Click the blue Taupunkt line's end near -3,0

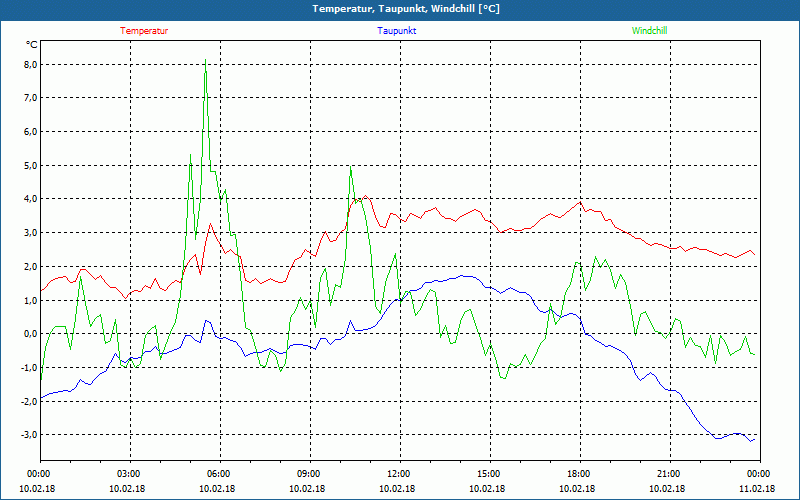pos(754,439)
